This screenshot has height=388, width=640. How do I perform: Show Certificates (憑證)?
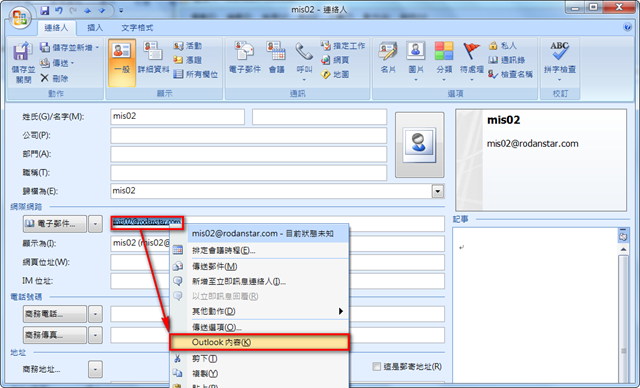[187, 60]
